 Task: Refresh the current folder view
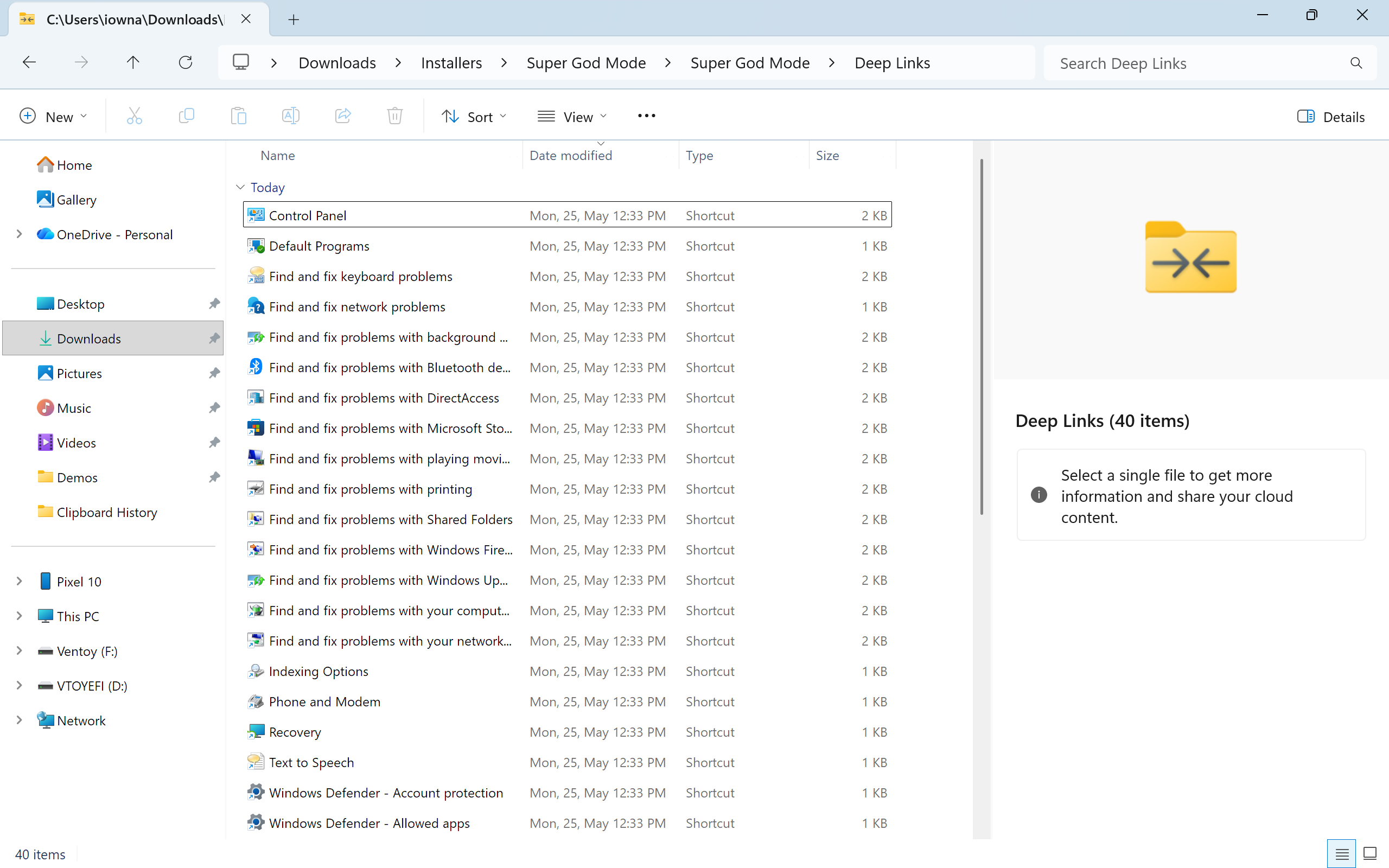click(185, 62)
